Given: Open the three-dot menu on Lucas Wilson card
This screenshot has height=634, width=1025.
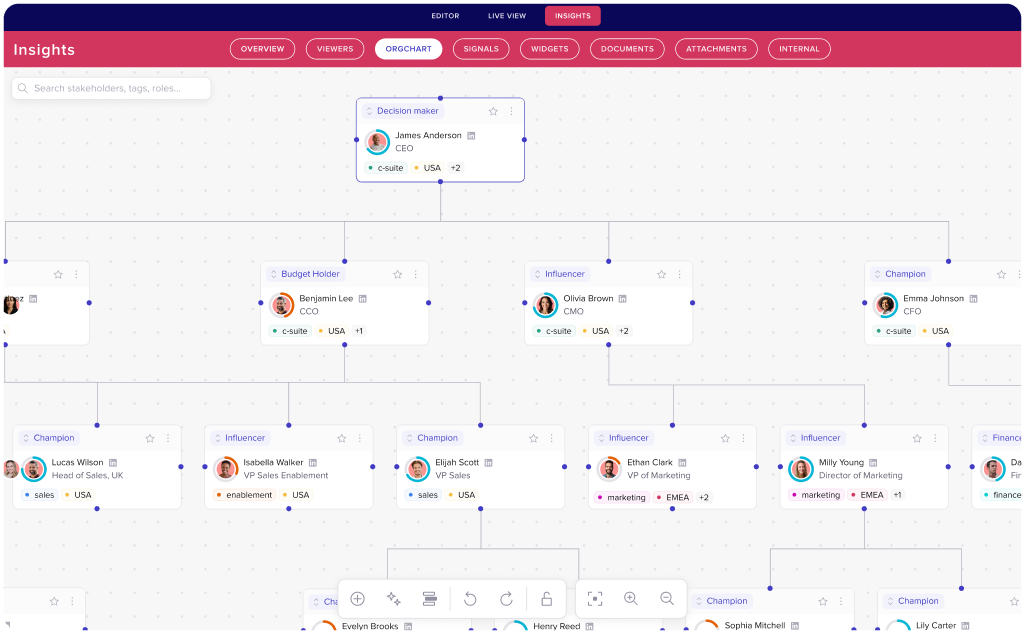Looking at the screenshot, I should 168,439.
